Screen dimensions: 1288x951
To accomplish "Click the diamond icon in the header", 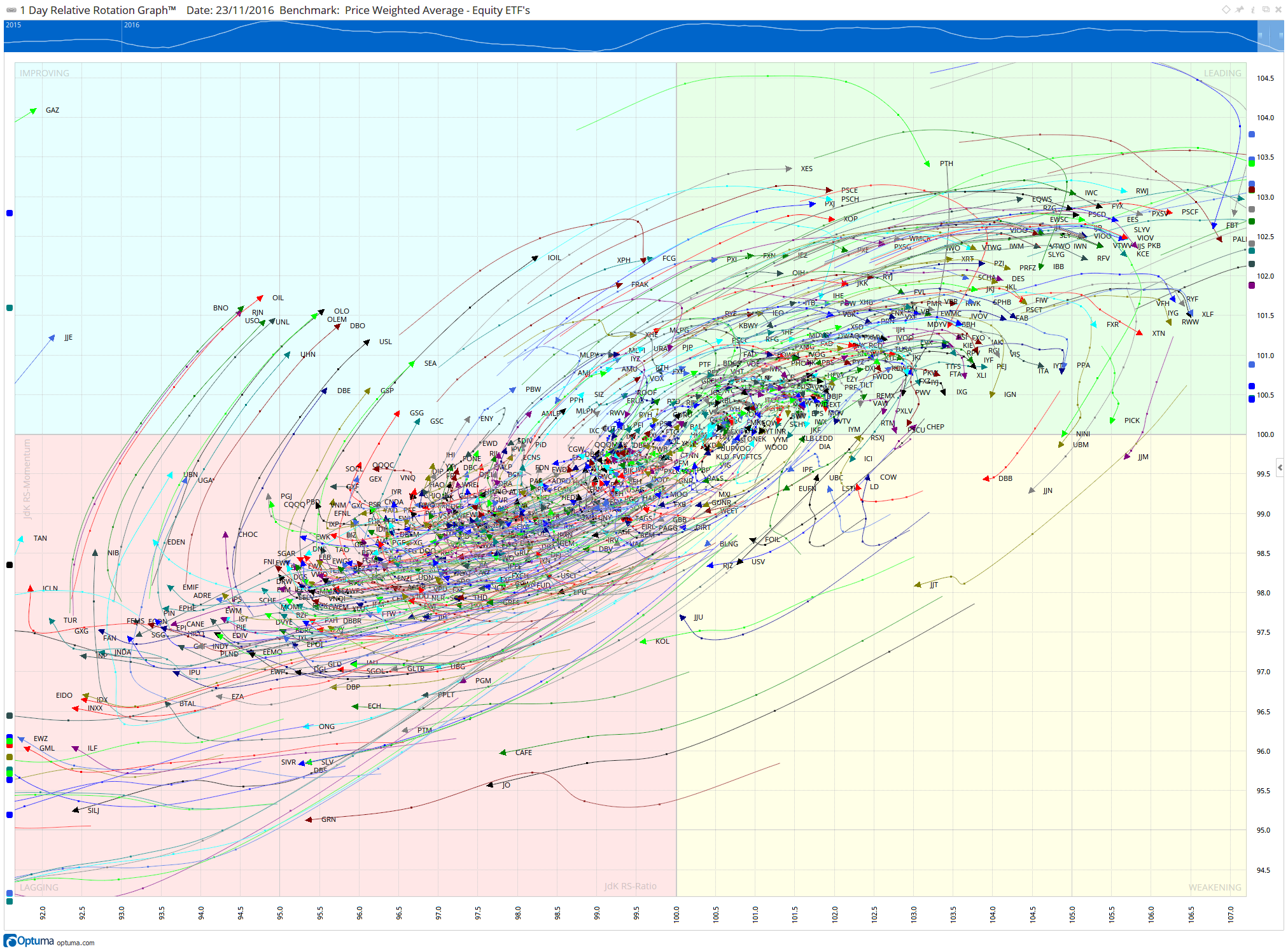I will tap(1226, 10).
